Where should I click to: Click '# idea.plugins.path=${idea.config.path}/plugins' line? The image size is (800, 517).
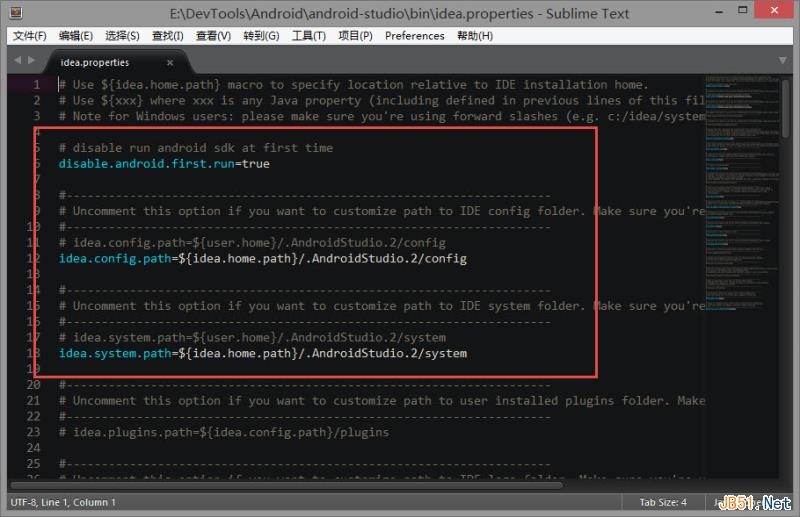224,433
